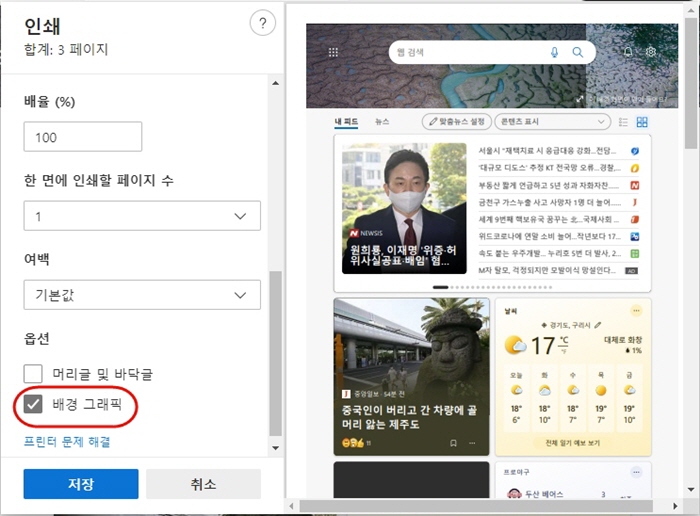Click the expand background image icon

tap(579, 99)
